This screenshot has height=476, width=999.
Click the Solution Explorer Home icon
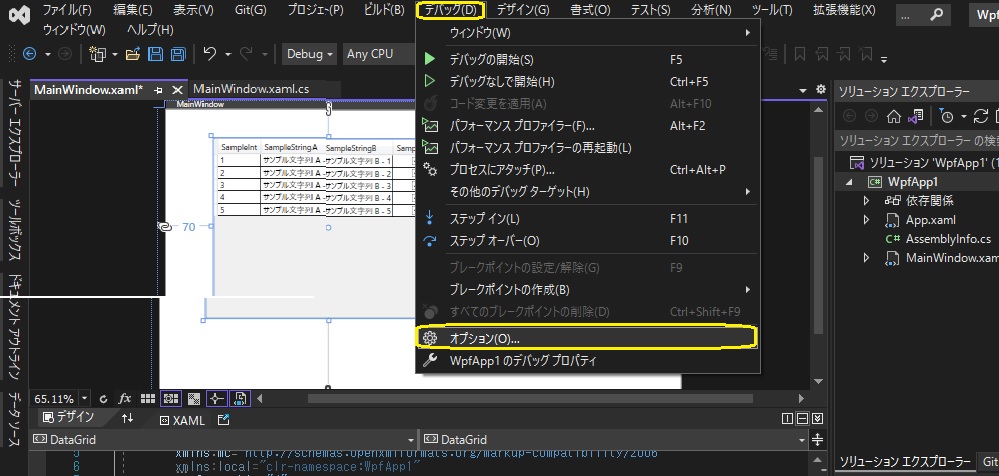[894, 117]
